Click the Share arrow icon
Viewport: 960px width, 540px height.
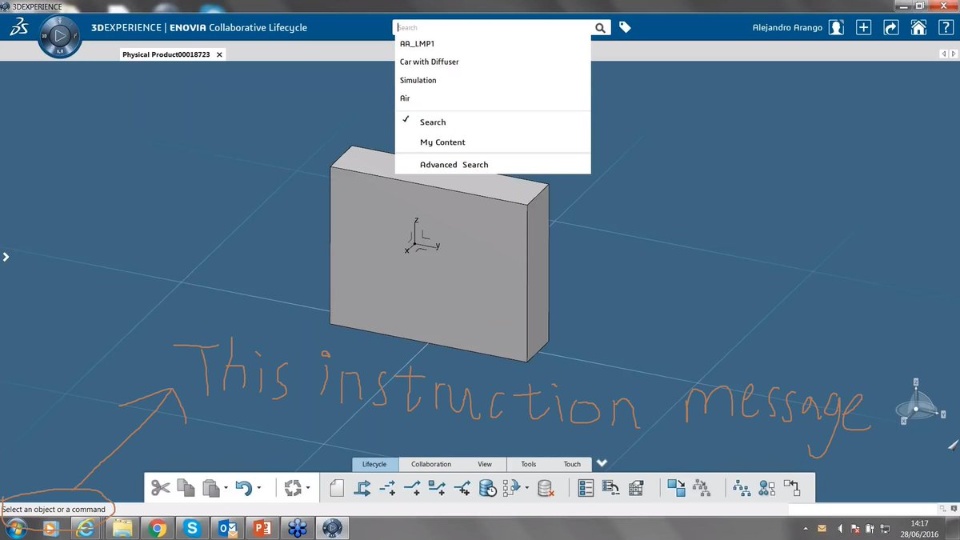click(x=891, y=28)
